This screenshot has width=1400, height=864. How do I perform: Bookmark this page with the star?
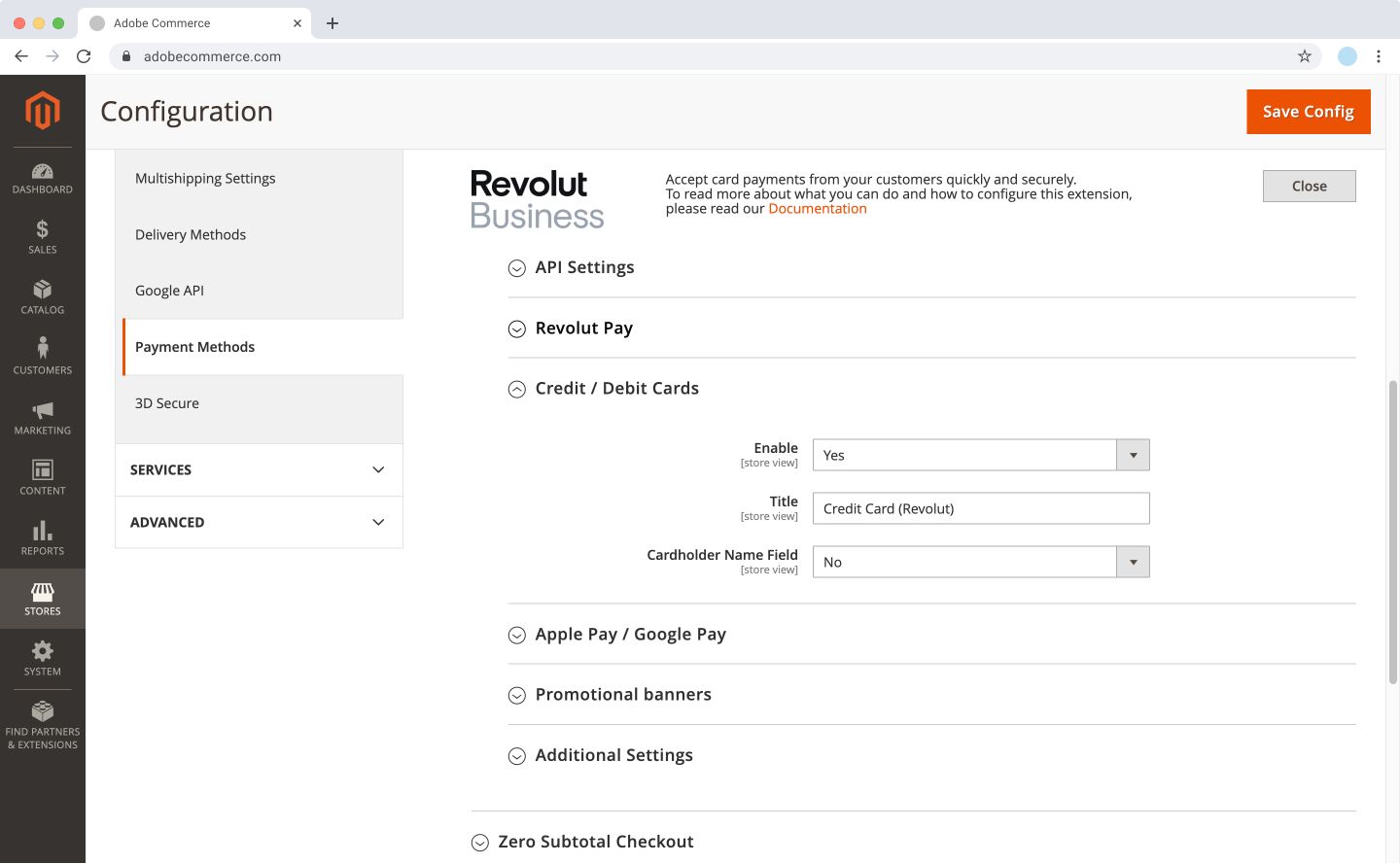pyautogui.click(x=1305, y=56)
